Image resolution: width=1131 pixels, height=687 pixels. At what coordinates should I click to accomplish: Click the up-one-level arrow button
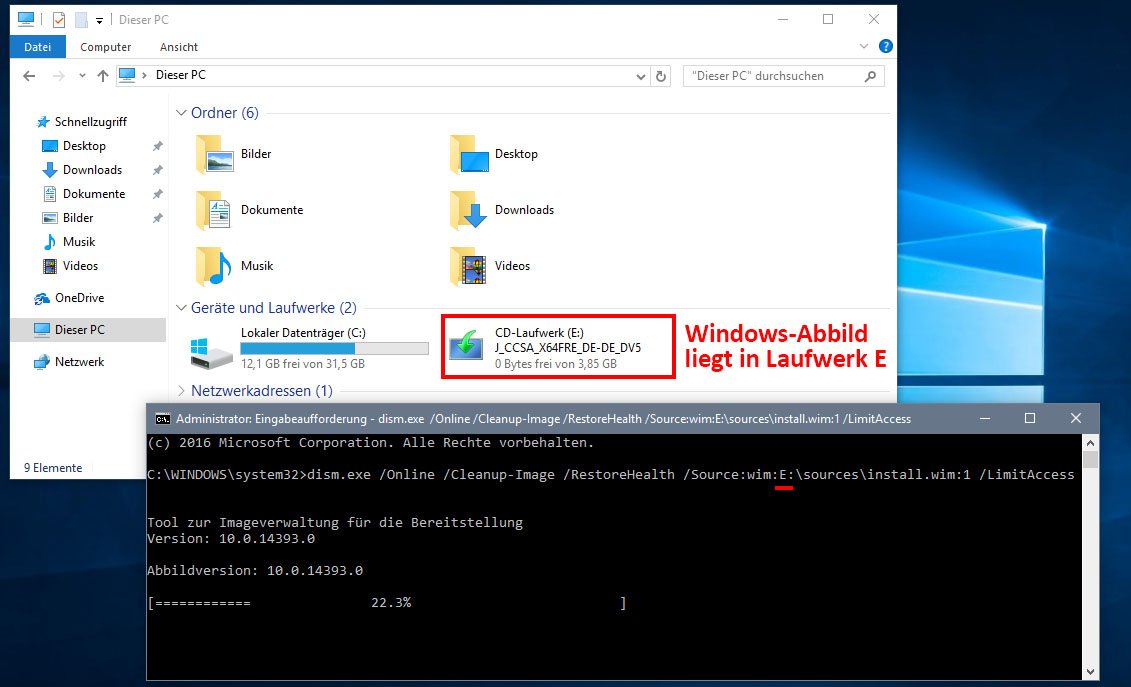[x=102, y=76]
